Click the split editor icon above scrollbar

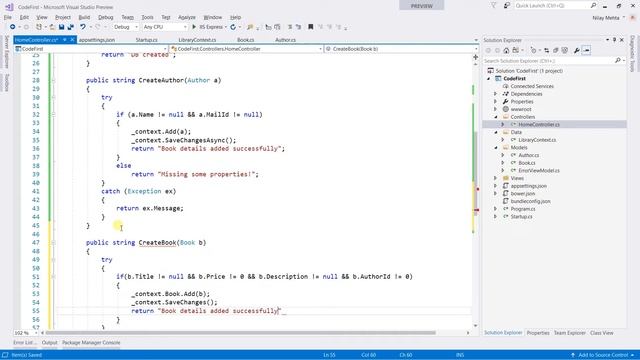click(476, 57)
